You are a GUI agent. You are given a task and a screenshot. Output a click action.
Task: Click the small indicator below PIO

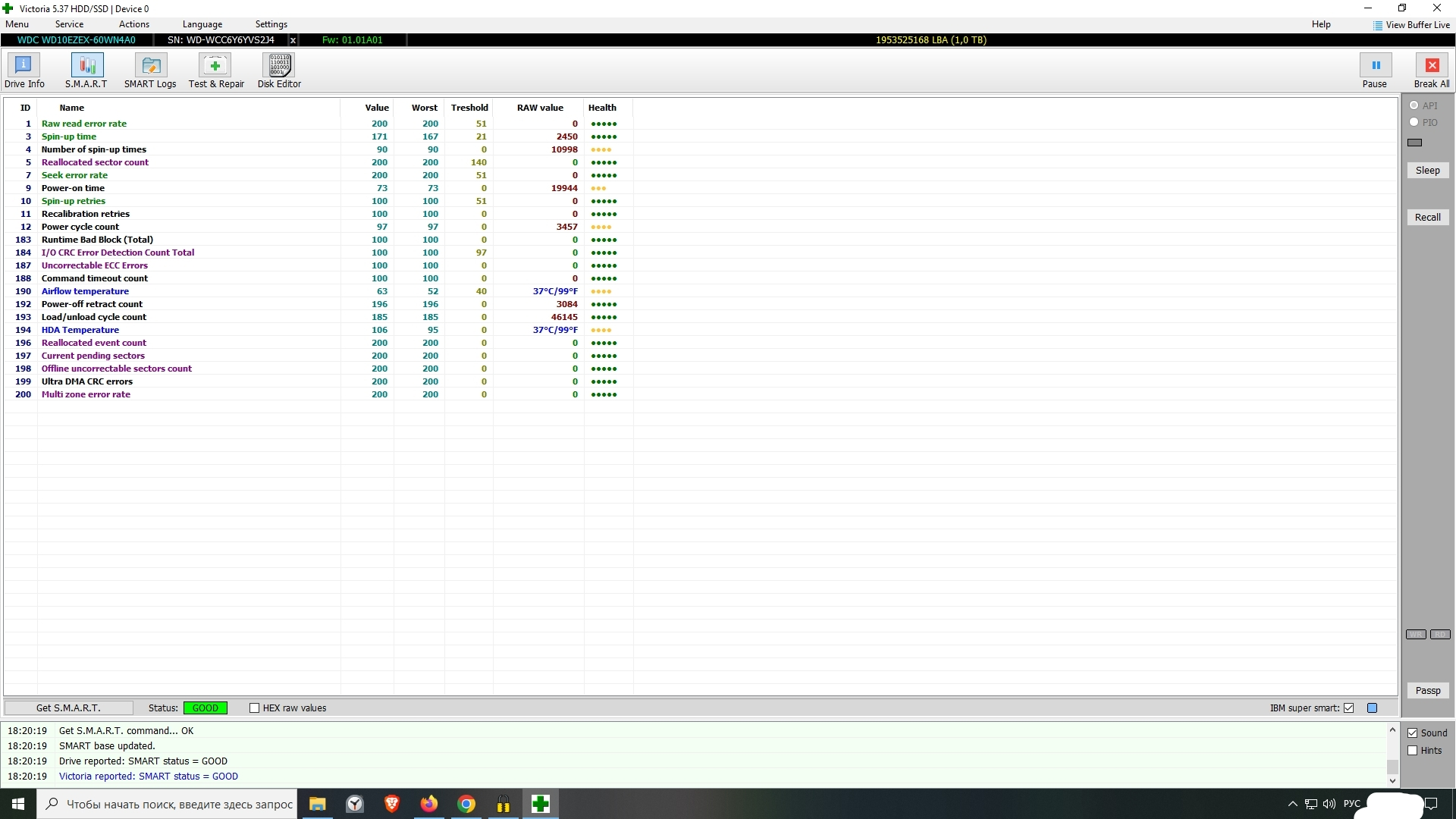tap(1415, 143)
